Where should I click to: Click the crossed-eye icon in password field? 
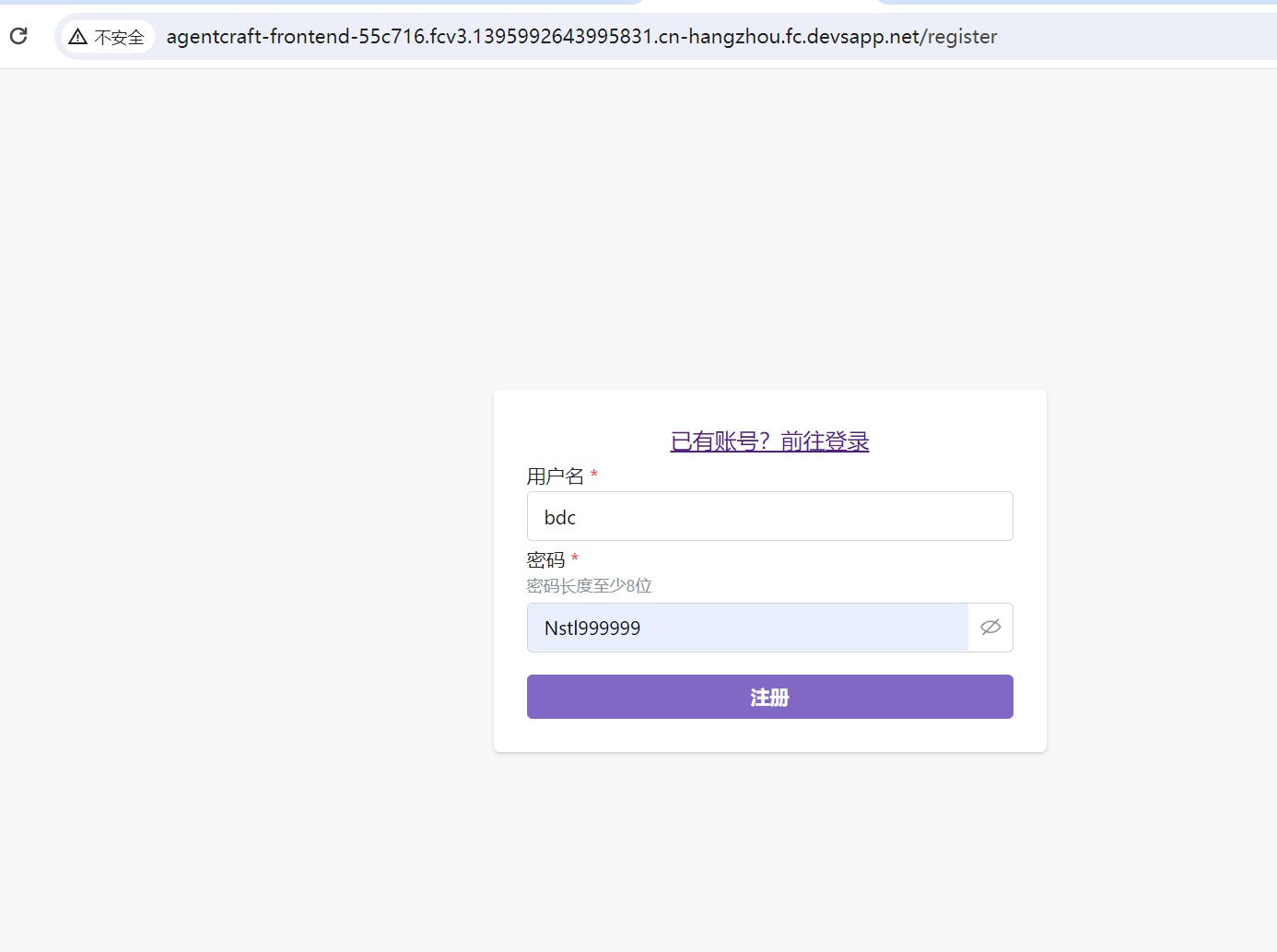click(x=990, y=627)
